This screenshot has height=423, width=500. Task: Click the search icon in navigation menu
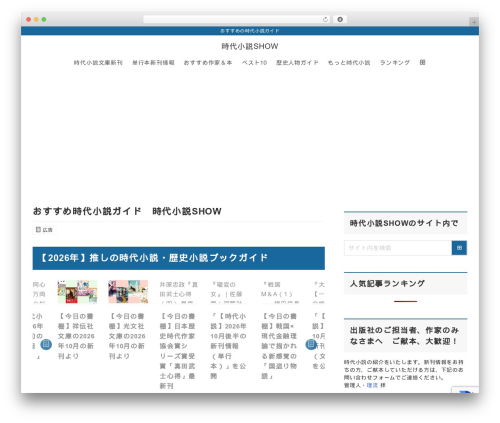[422, 62]
